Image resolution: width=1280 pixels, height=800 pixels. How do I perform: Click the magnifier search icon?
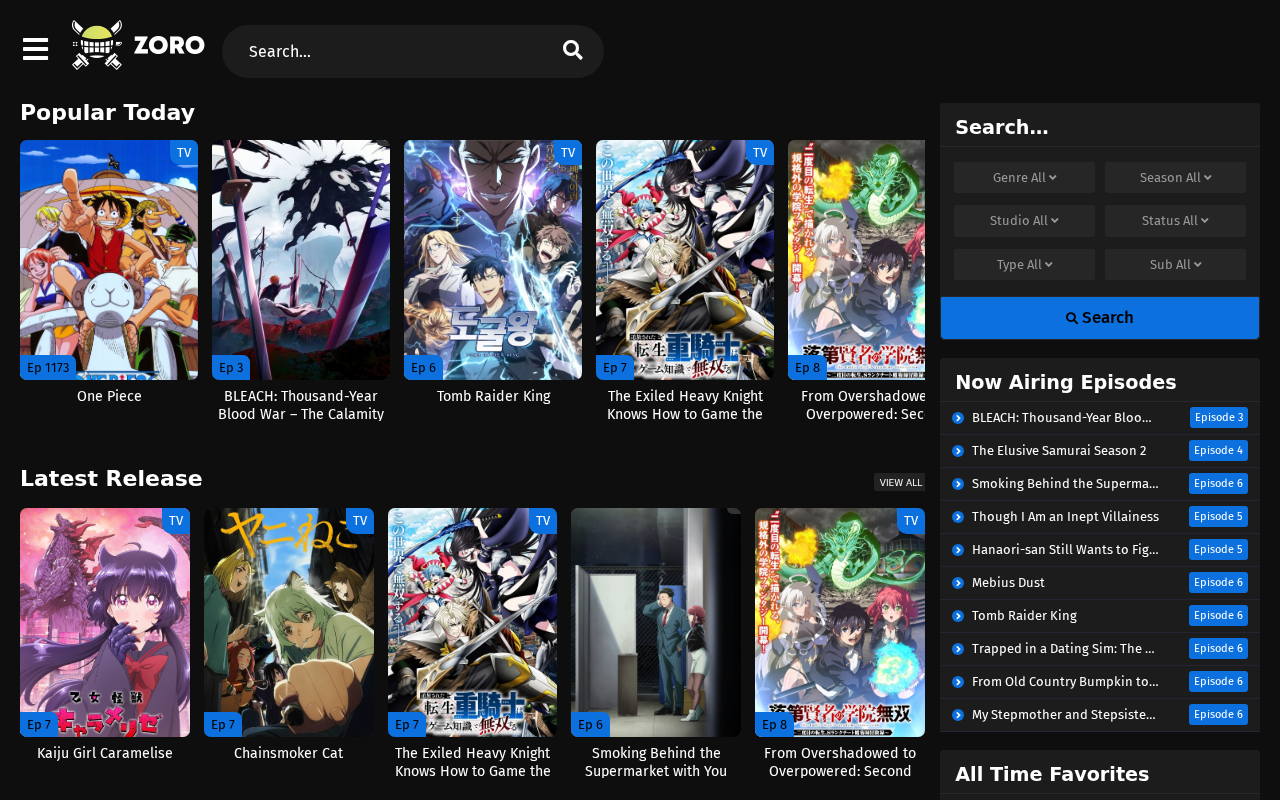pyautogui.click(x=573, y=51)
